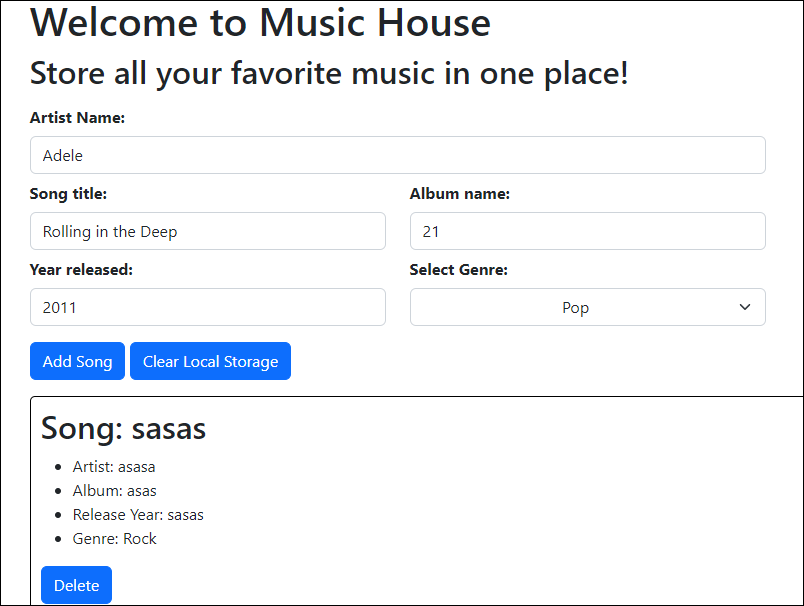804x606 pixels.
Task: Click the Album name label
Action: [460, 194]
